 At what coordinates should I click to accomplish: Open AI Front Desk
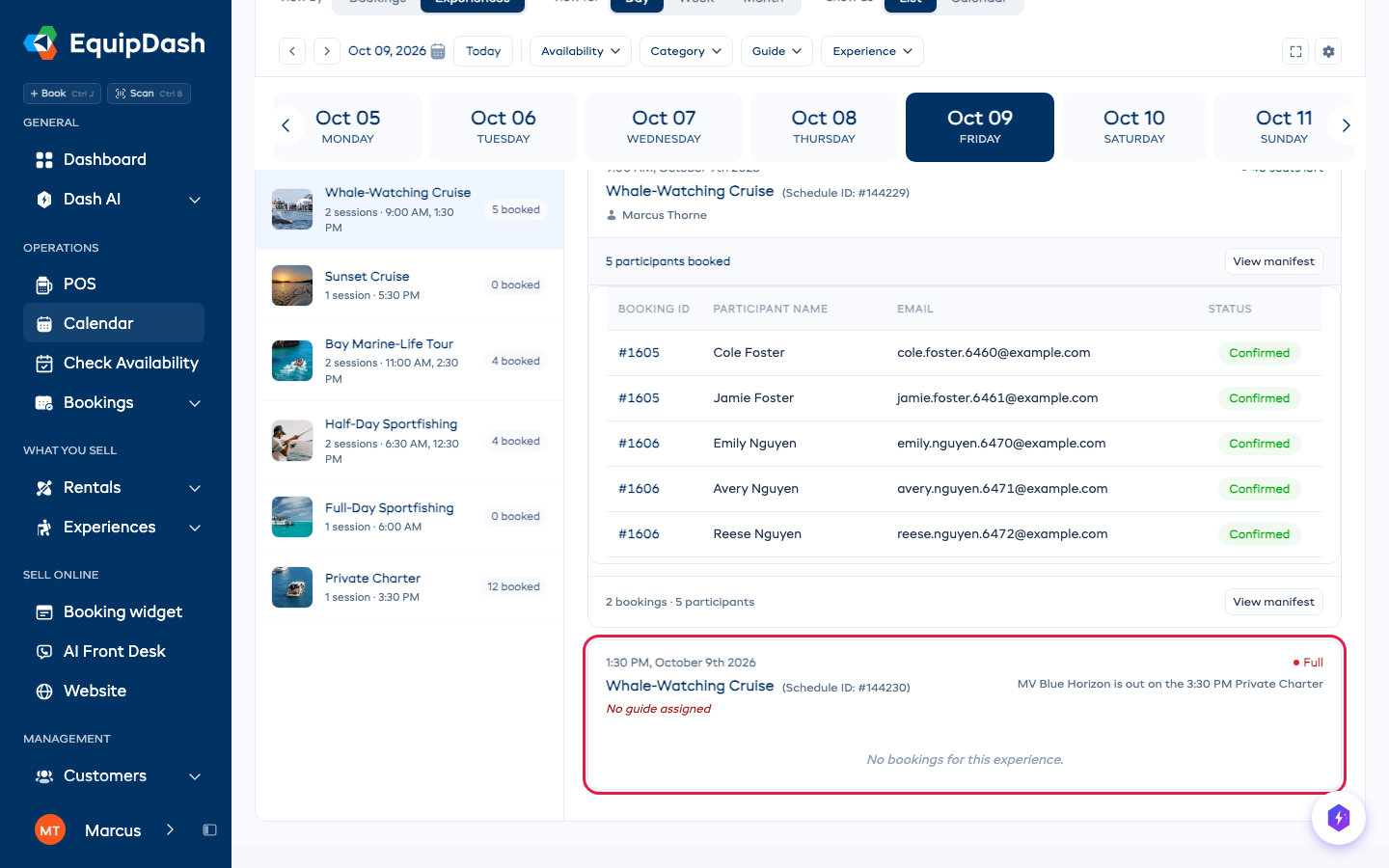pos(114,652)
